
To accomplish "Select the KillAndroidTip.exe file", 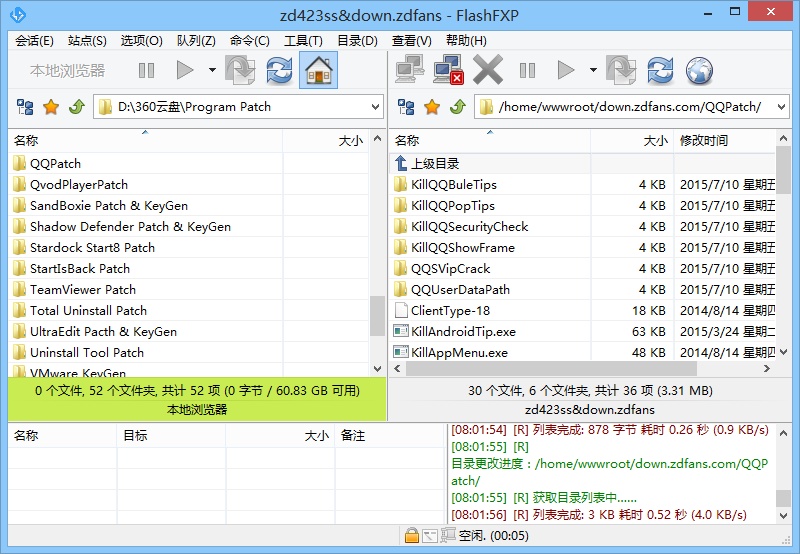I will pos(463,332).
